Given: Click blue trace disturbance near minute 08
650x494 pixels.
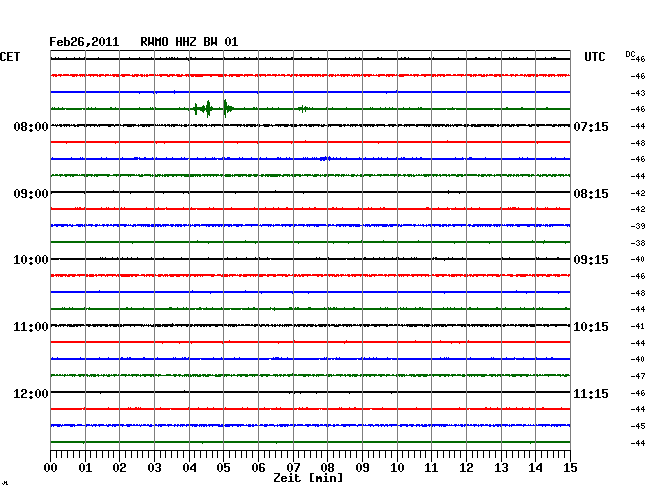Looking at the screenshot, I should [326, 158].
